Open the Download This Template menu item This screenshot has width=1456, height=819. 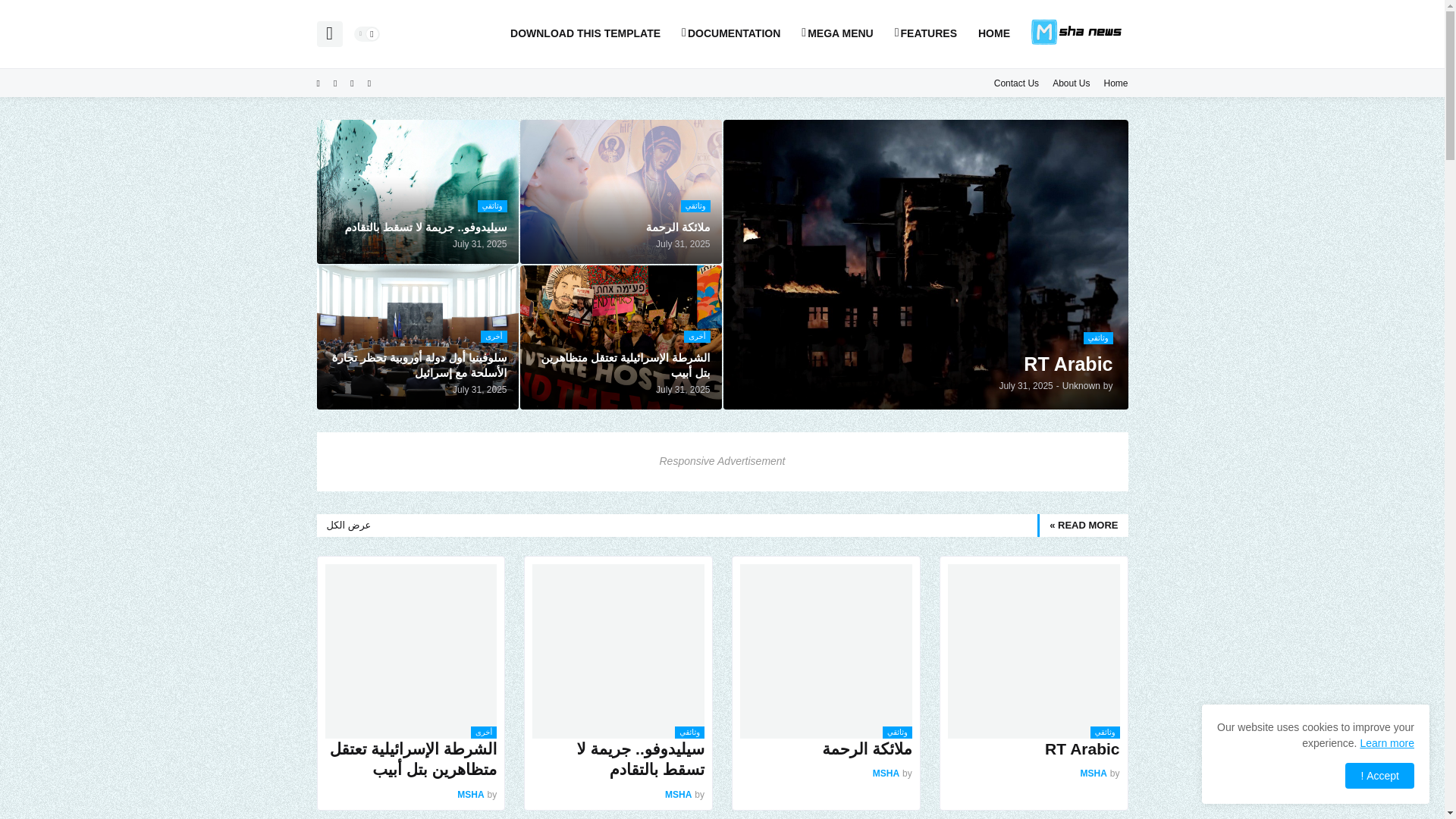pos(585,33)
